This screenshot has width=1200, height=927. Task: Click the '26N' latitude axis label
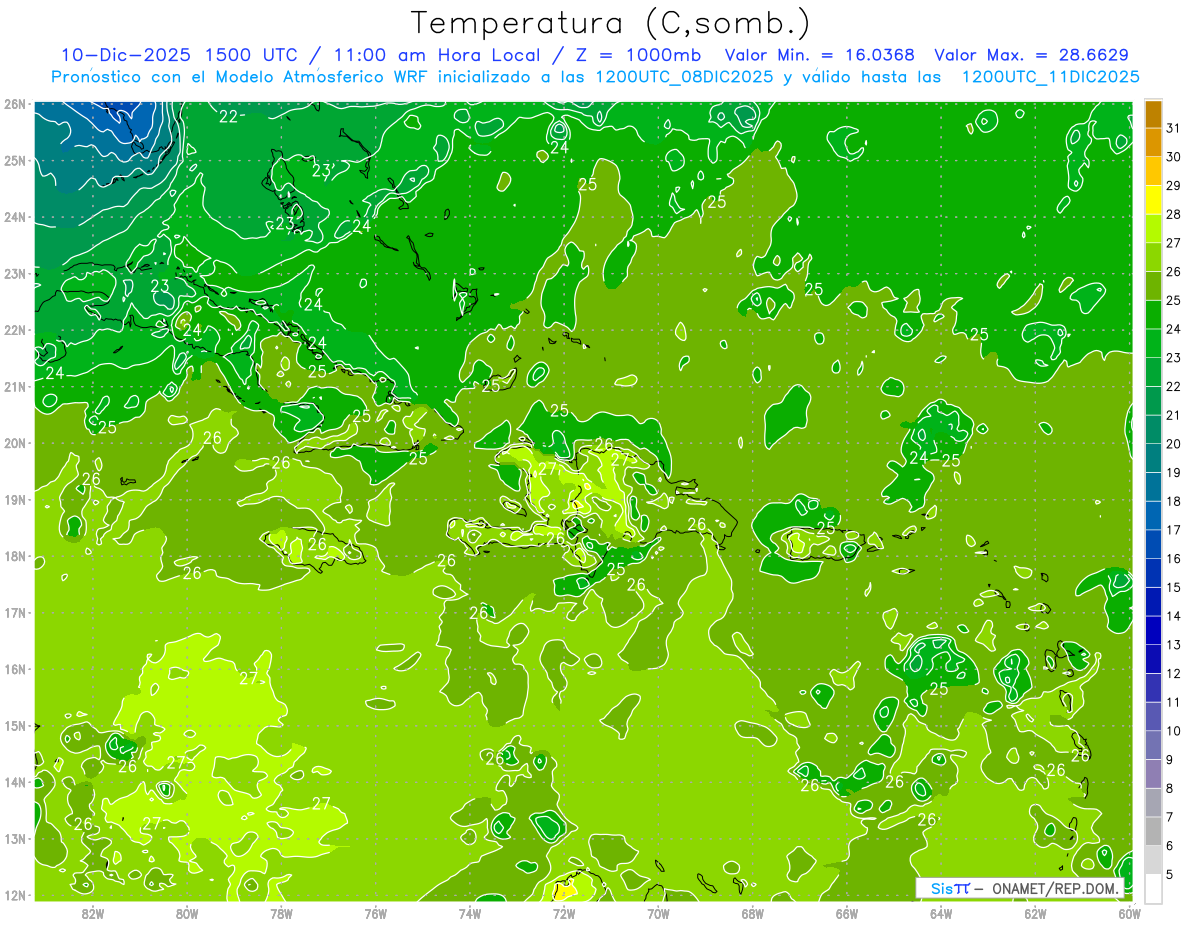click(15, 104)
